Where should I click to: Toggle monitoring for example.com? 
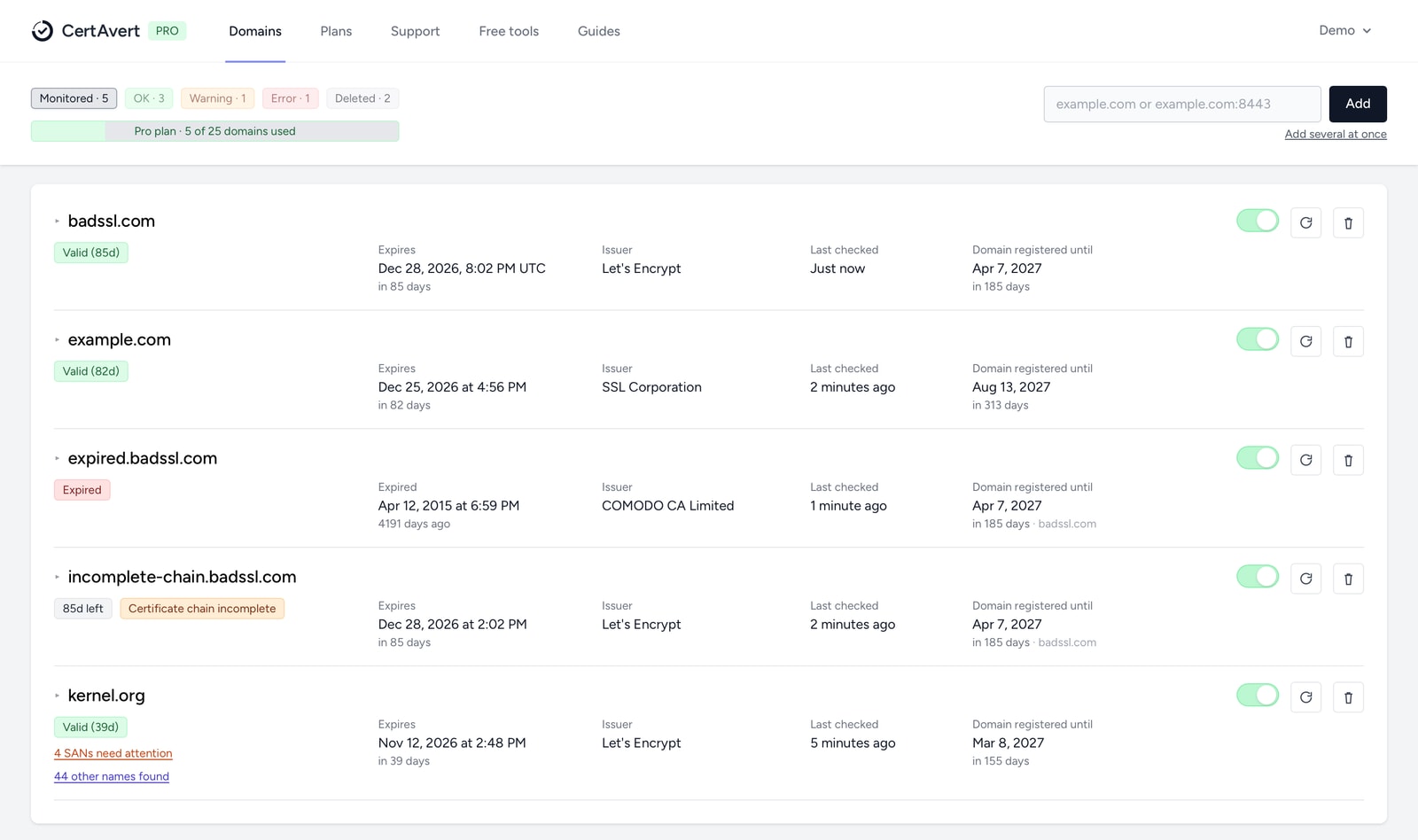[1258, 339]
